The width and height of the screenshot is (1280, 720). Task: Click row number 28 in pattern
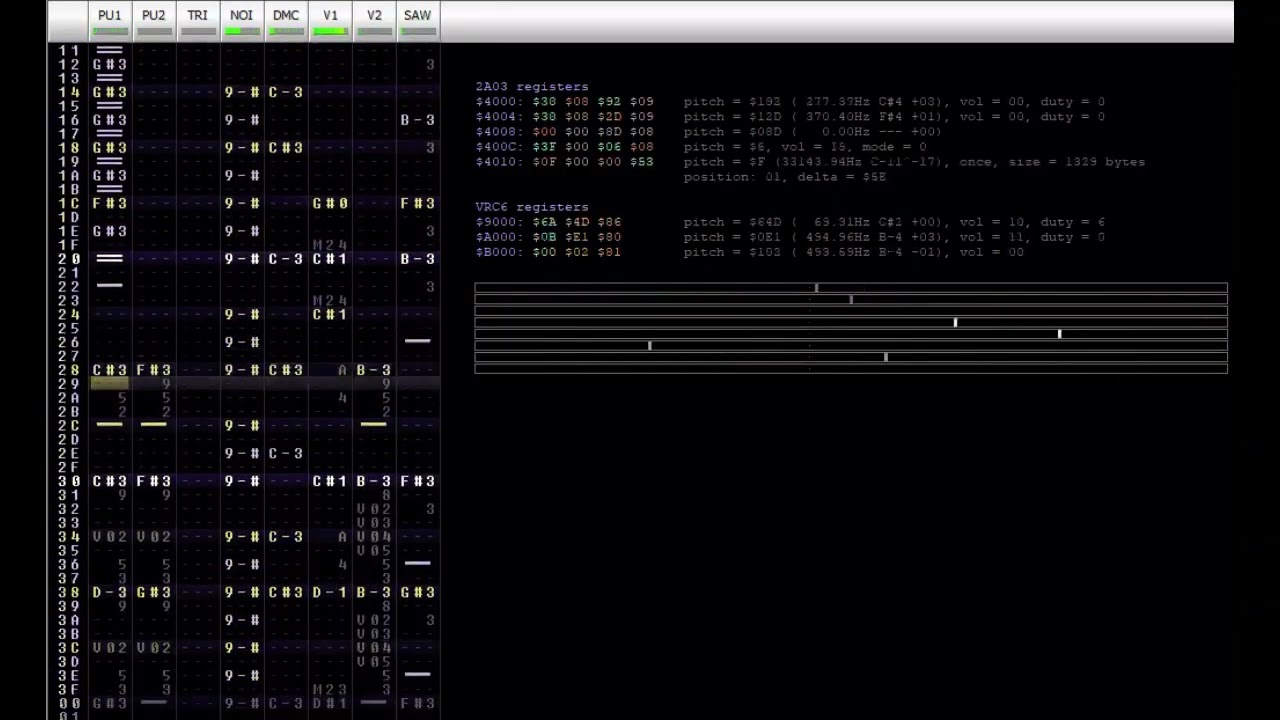point(69,370)
